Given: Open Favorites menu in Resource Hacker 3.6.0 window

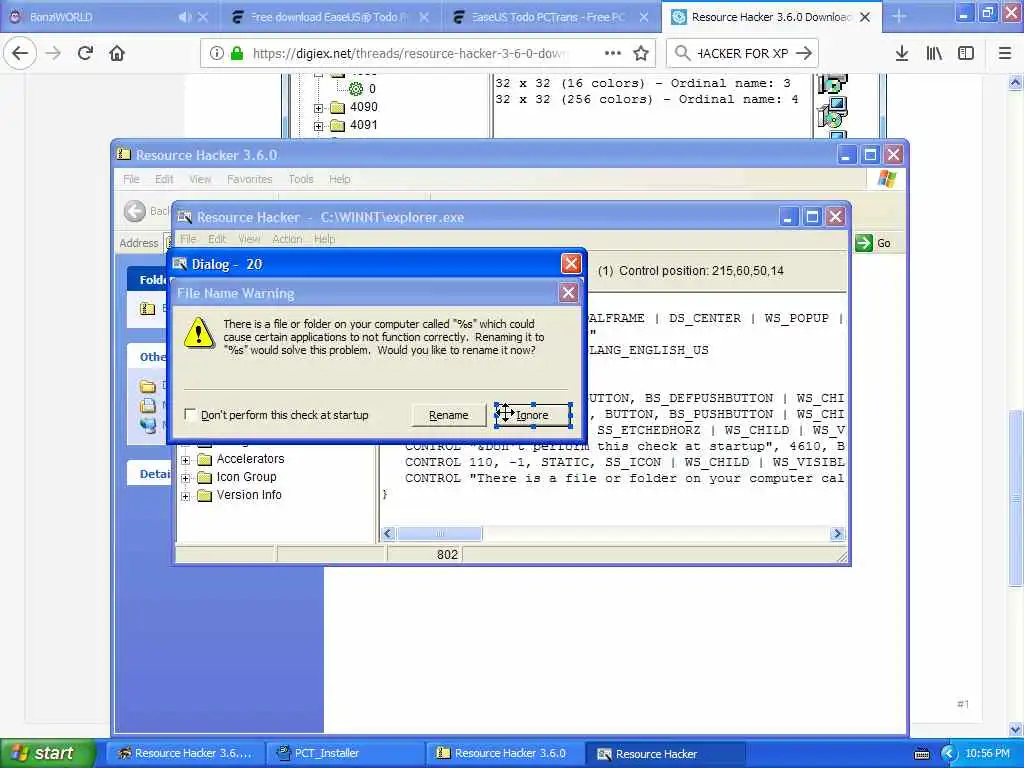Looking at the screenshot, I should [249, 179].
